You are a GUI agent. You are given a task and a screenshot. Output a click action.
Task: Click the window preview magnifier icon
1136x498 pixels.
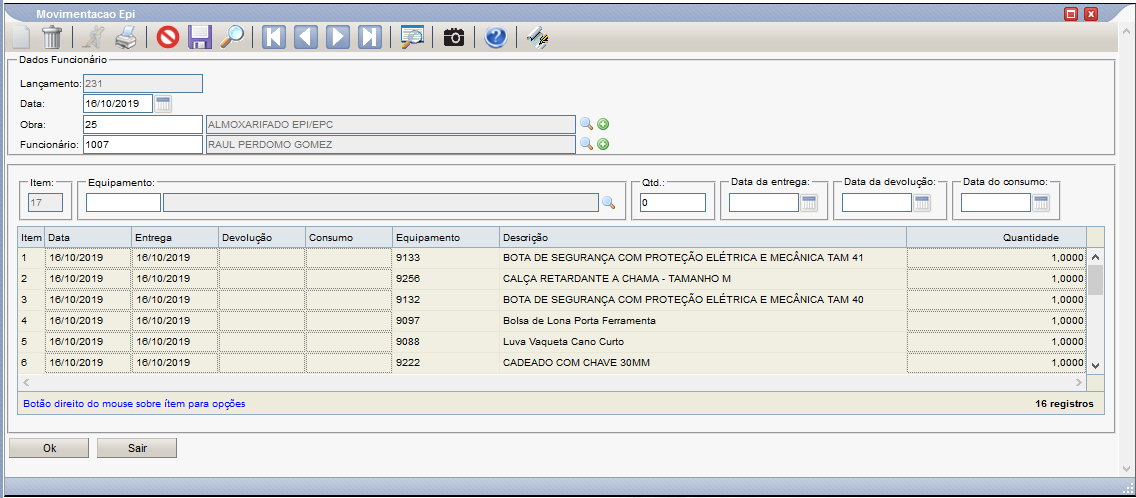point(412,37)
